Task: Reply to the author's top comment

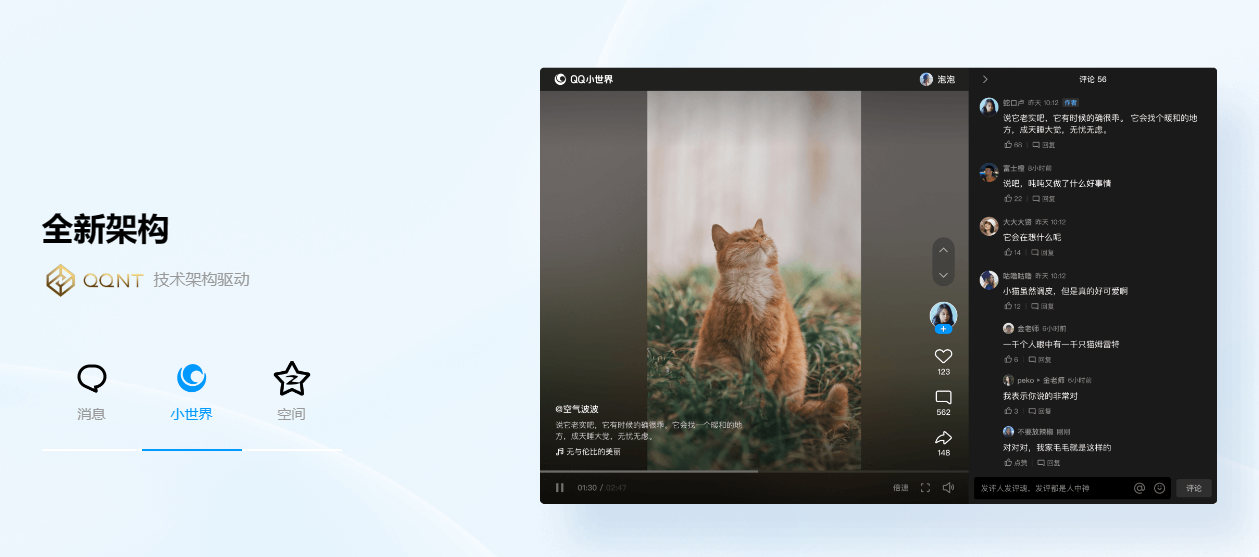Action: 1043,145
